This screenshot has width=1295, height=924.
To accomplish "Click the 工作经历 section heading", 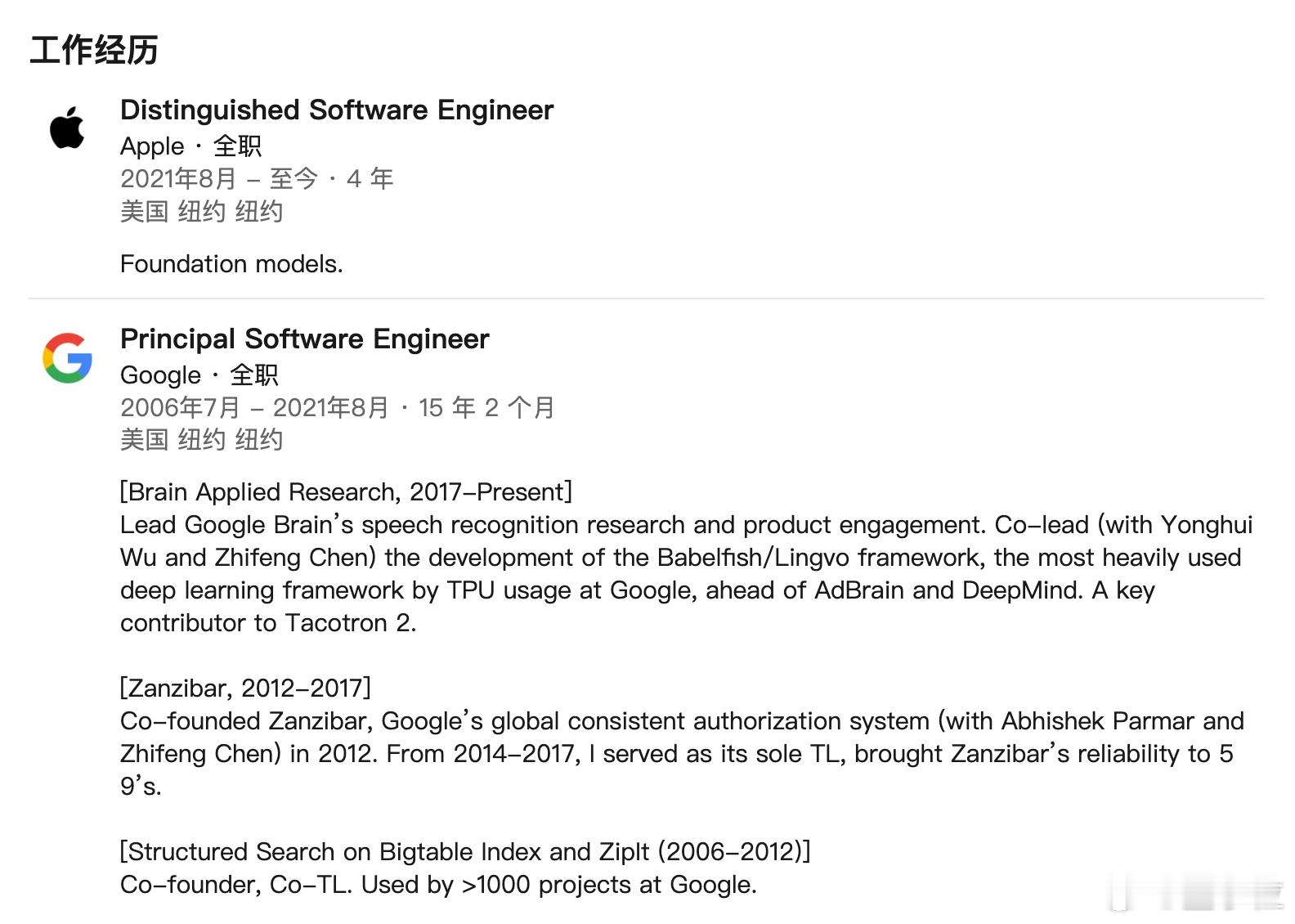I will click(94, 50).
